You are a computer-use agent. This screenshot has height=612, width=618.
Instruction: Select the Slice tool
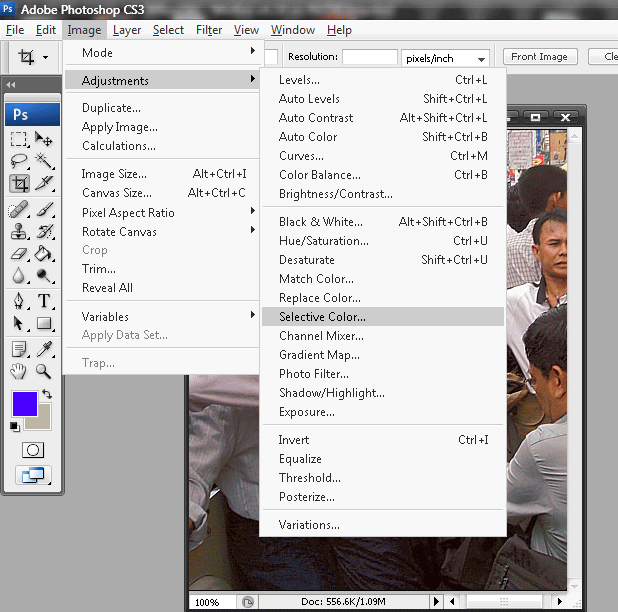coord(43,183)
